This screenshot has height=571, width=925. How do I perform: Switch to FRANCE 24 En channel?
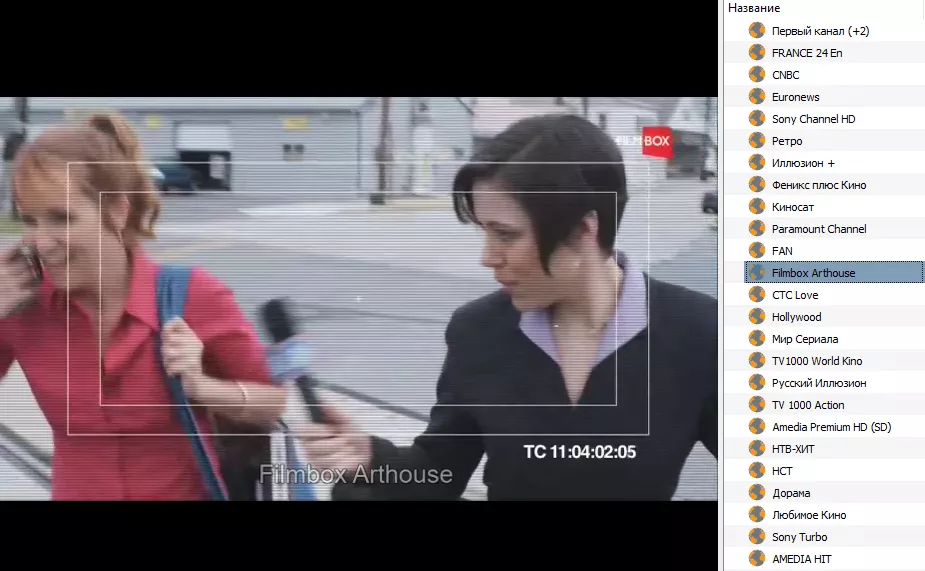click(x=806, y=52)
